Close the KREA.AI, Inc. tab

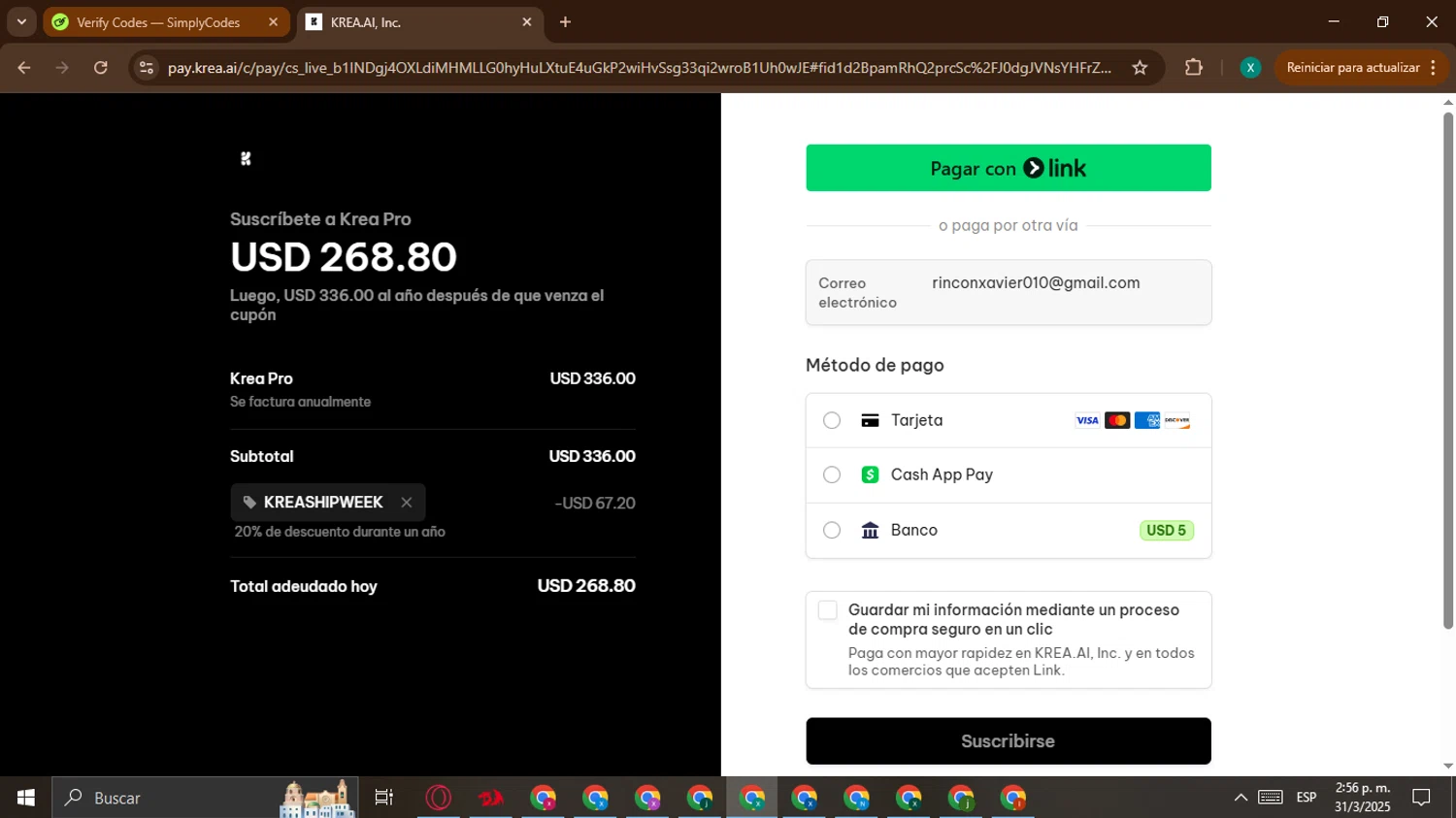click(x=527, y=21)
